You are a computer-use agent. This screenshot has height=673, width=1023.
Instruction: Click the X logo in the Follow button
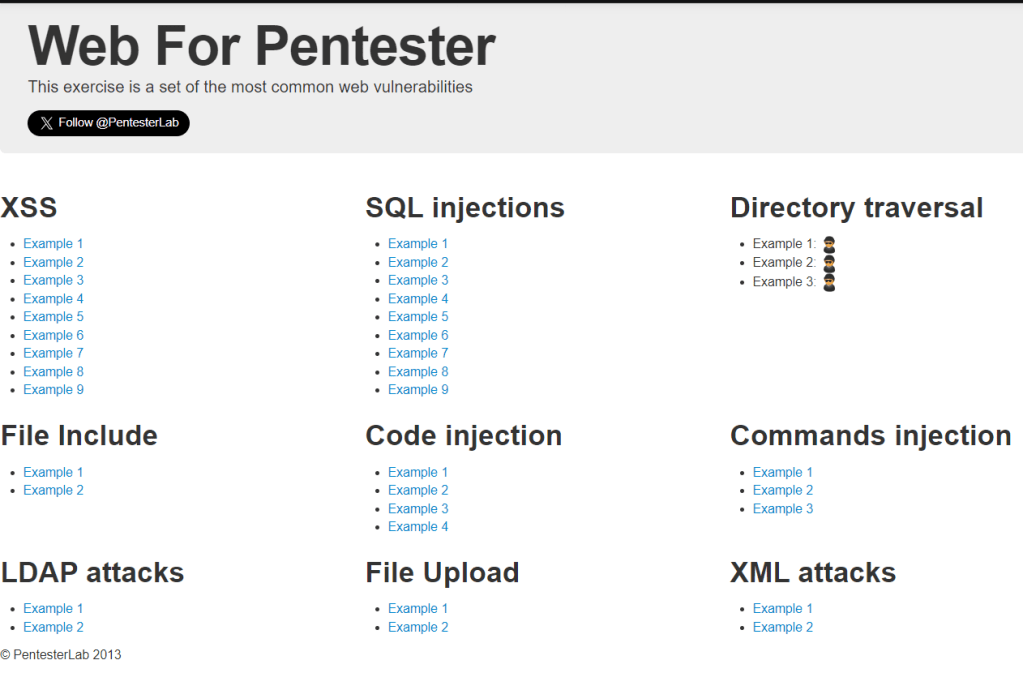tap(47, 123)
